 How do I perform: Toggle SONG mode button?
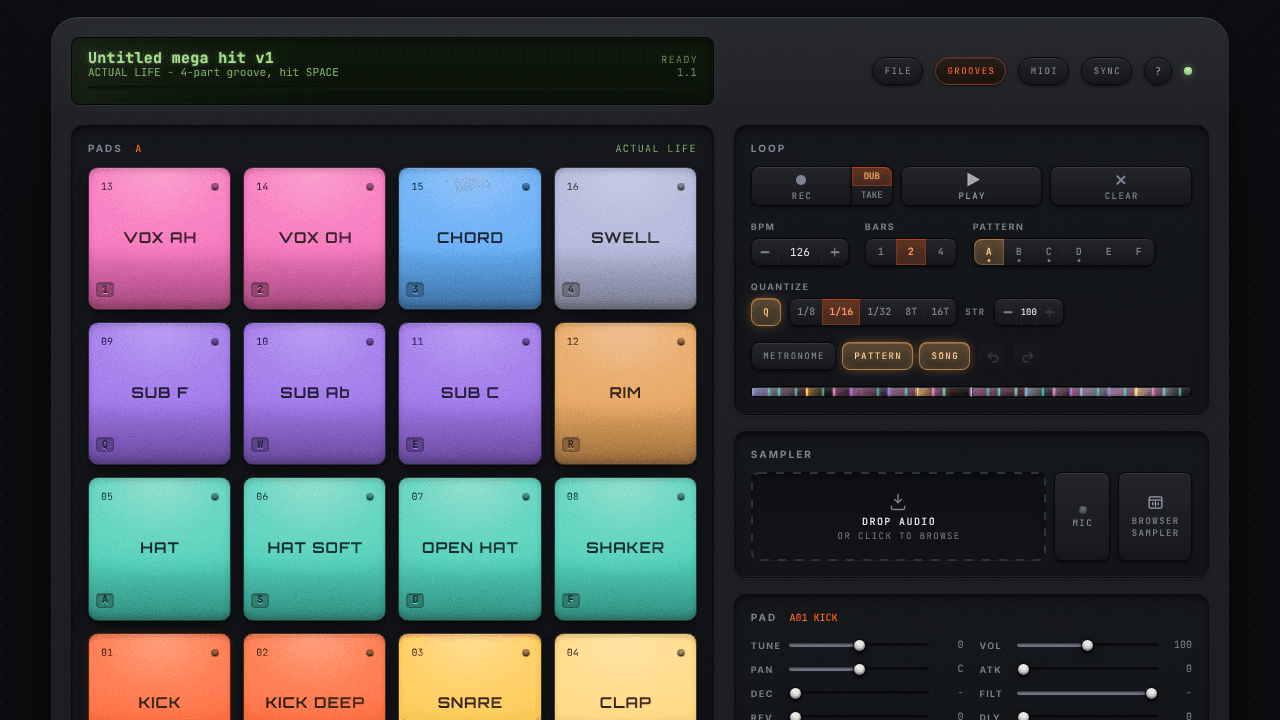click(x=945, y=356)
